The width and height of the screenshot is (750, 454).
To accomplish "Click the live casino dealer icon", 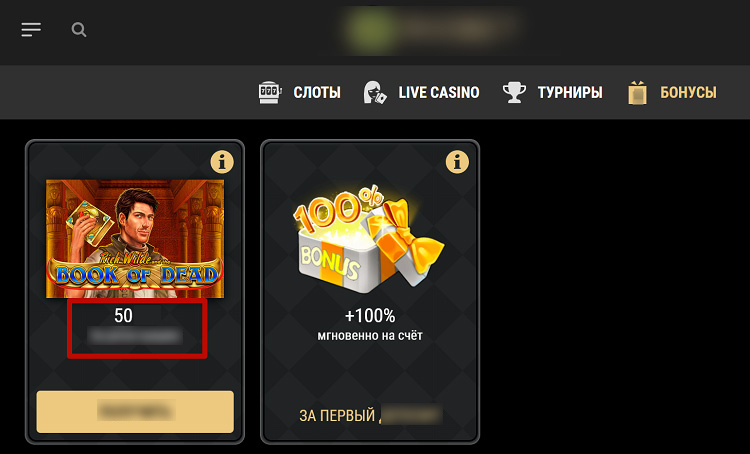I will coord(375,92).
